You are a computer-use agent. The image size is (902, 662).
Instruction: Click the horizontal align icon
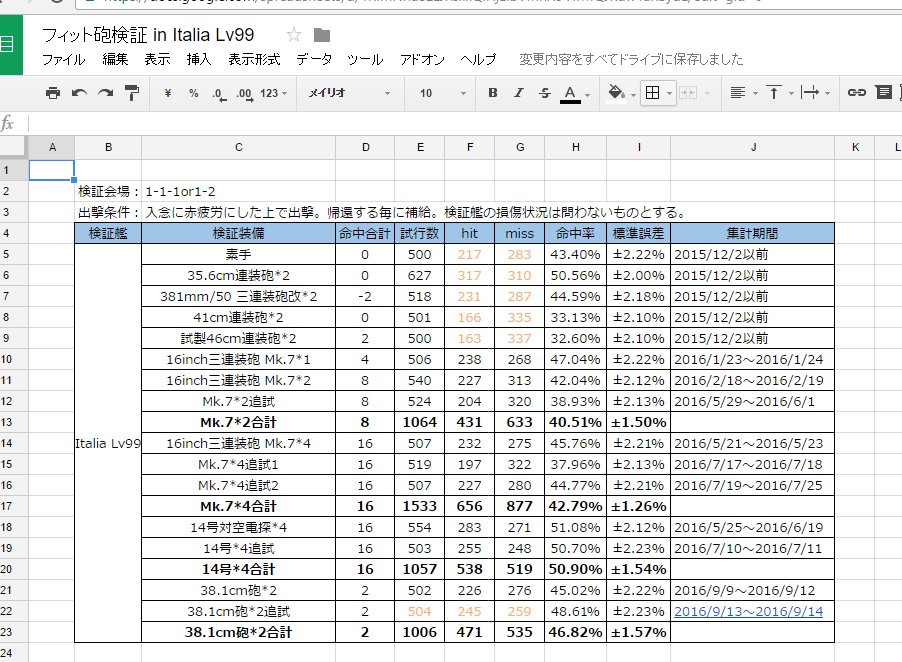[x=737, y=93]
